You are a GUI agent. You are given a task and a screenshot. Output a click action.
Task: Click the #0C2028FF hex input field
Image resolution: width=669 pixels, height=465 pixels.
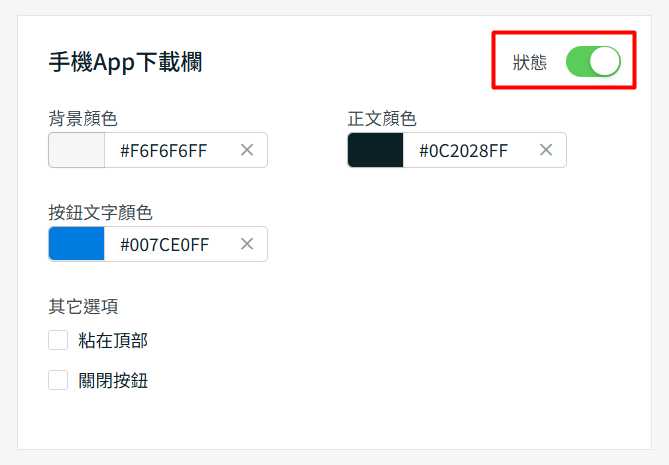pos(464,151)
